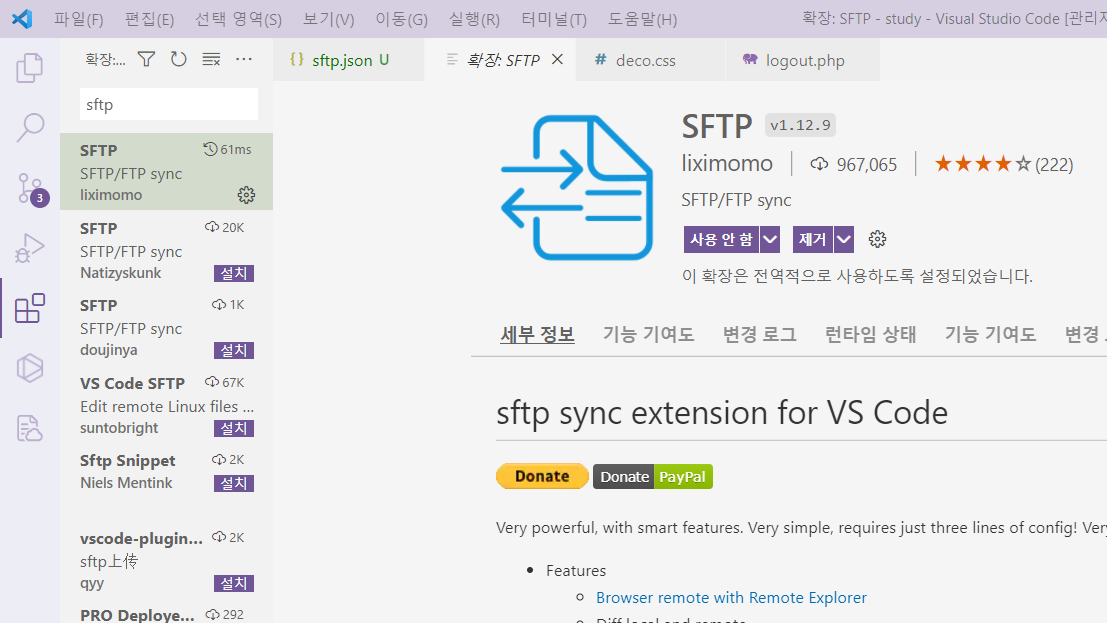Install doujinya SFTP extension
The height and width of the screenshot is (623, 1107).
point(234,350)
